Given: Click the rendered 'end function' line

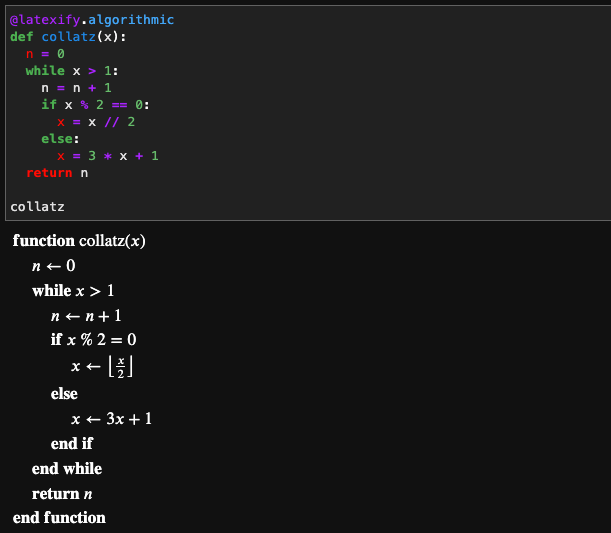Looking at the screenshot, I should click(59, 518).
